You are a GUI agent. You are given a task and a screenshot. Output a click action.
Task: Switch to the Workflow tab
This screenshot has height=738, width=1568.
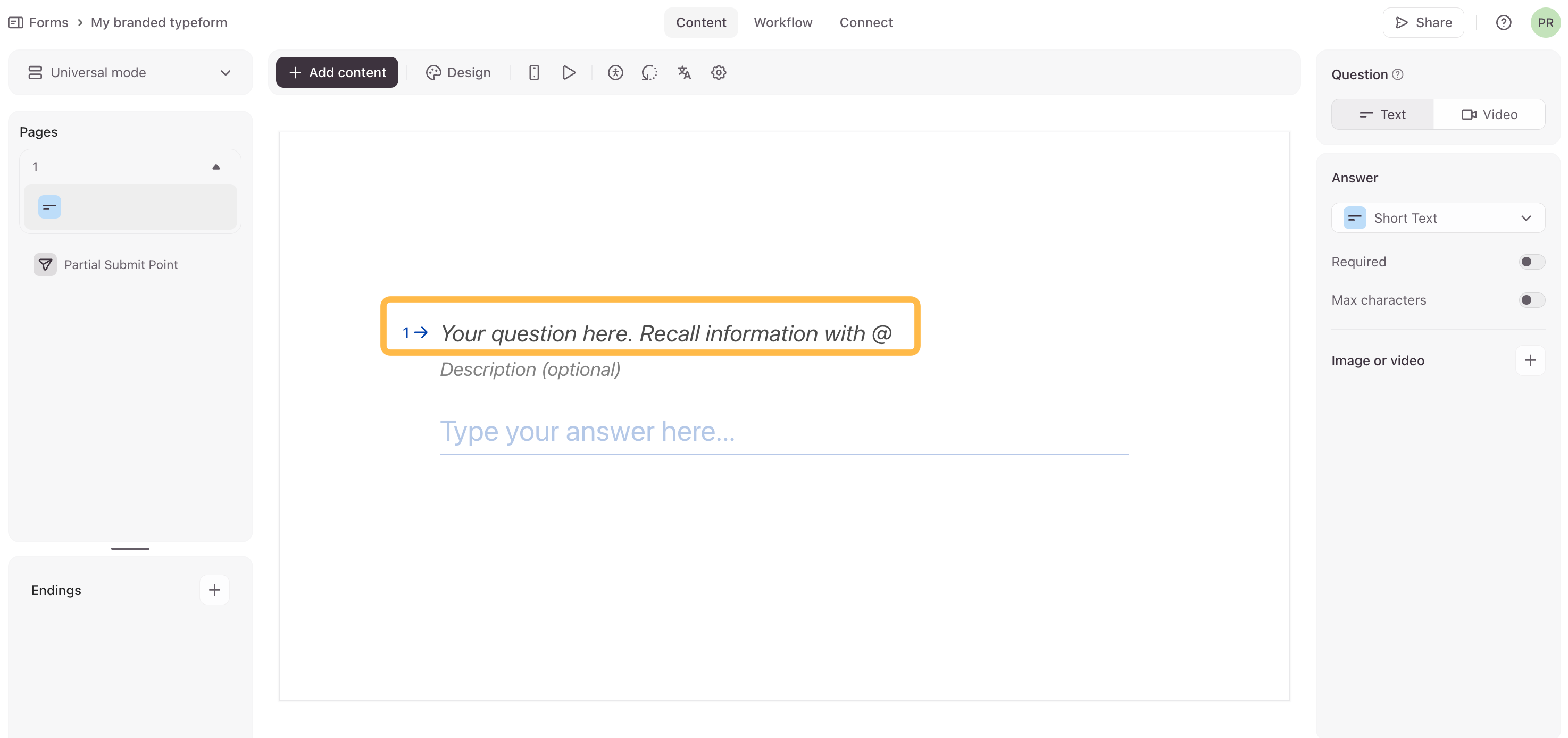782,22
